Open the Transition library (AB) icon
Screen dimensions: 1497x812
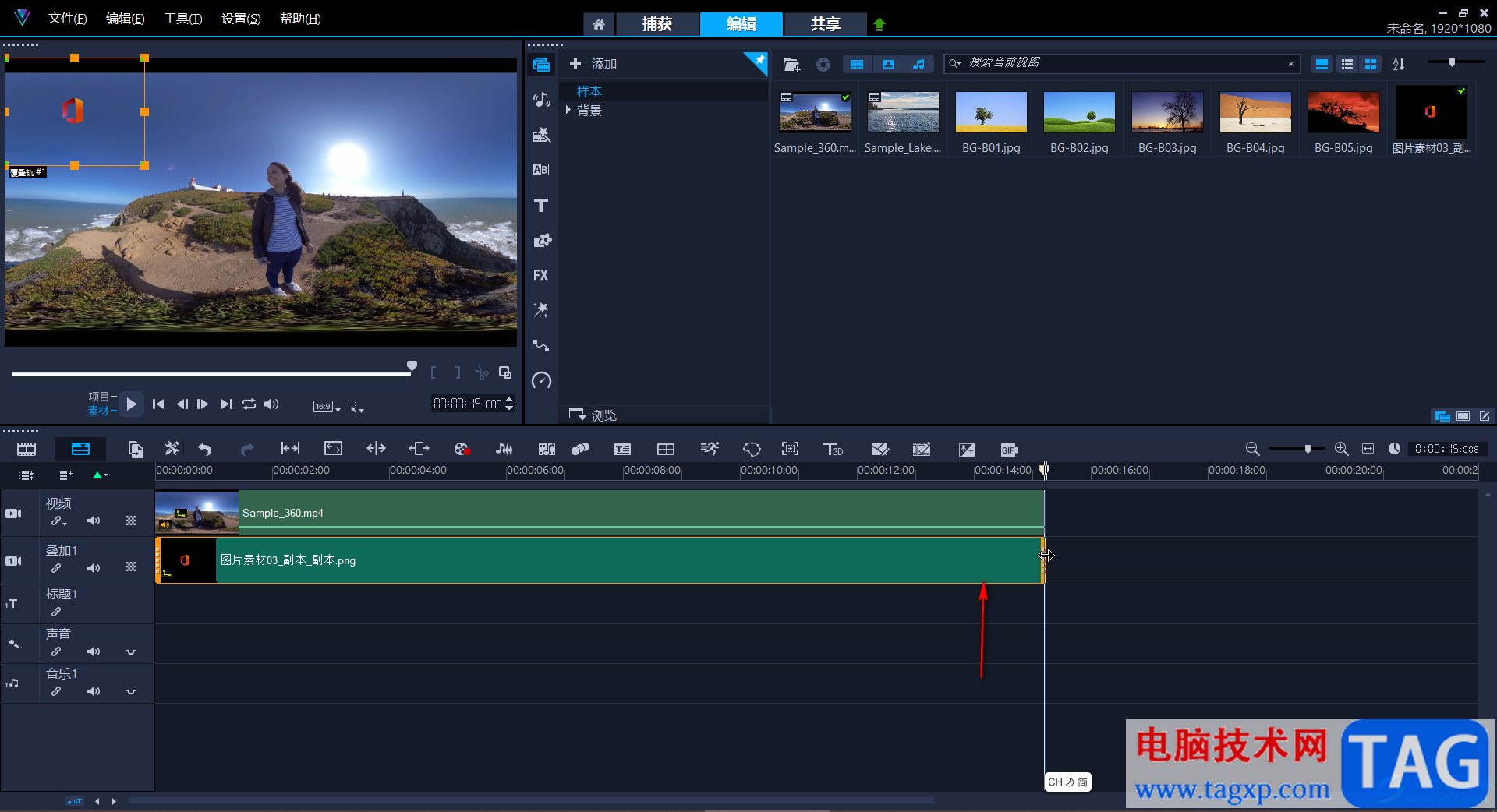pyautogui.click(x=541, y=170)
